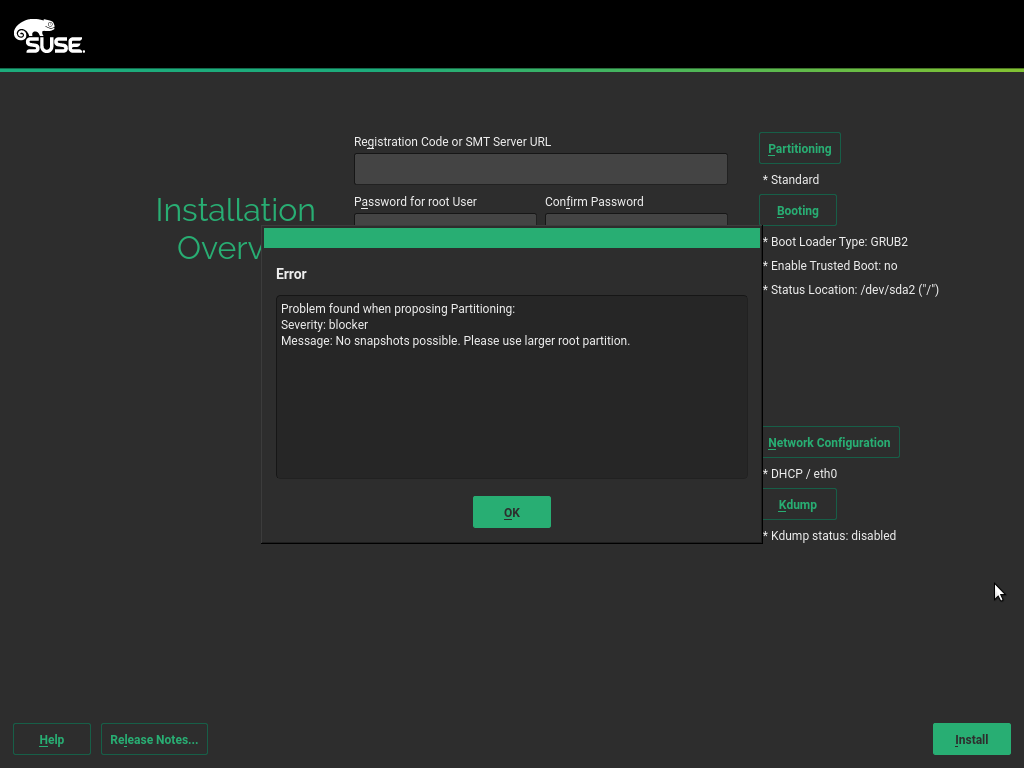Open the Booting configuration section

tap(797, 210)
